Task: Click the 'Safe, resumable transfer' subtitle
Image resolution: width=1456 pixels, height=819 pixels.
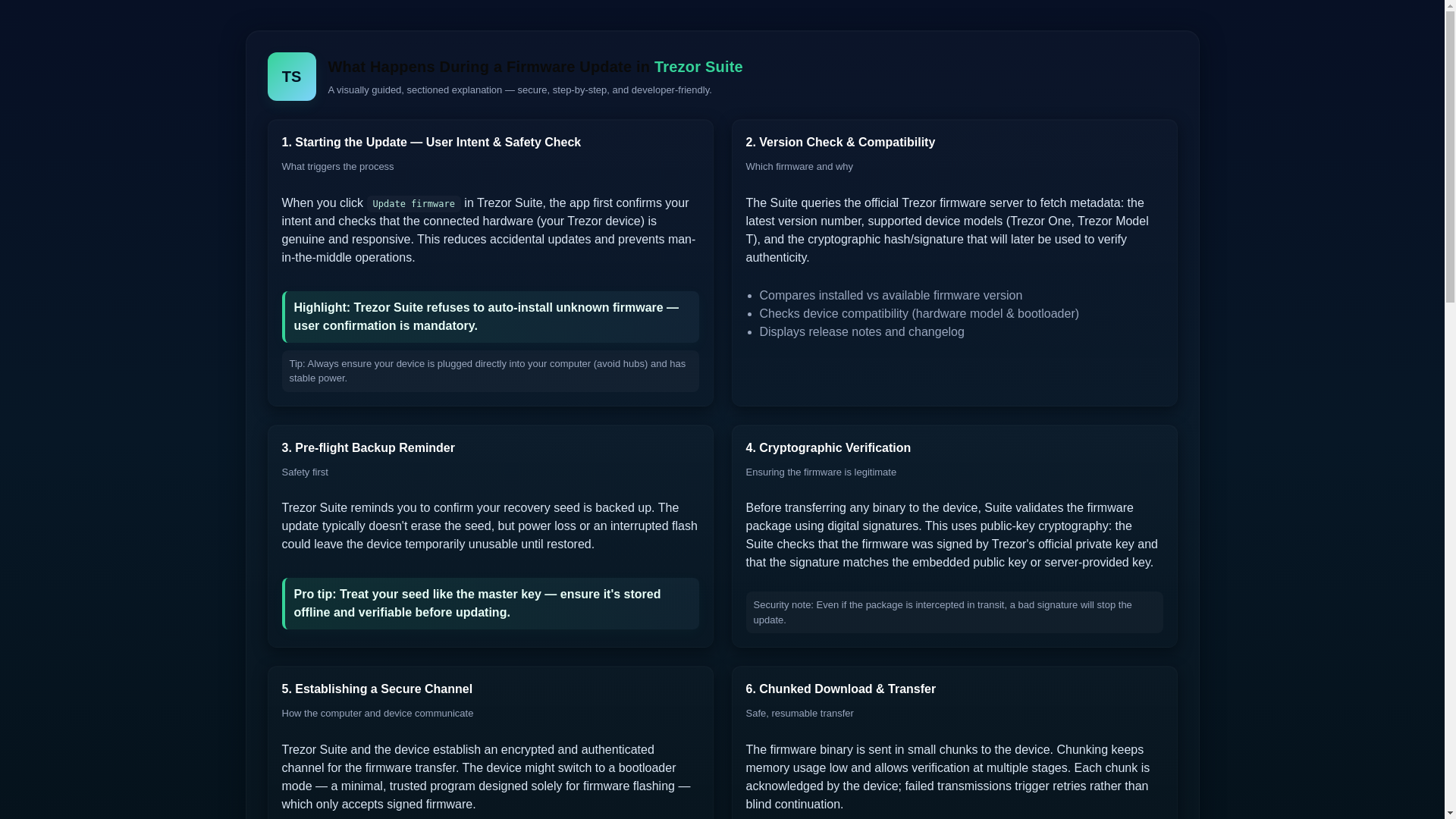Action: click(x=799, y=714)
